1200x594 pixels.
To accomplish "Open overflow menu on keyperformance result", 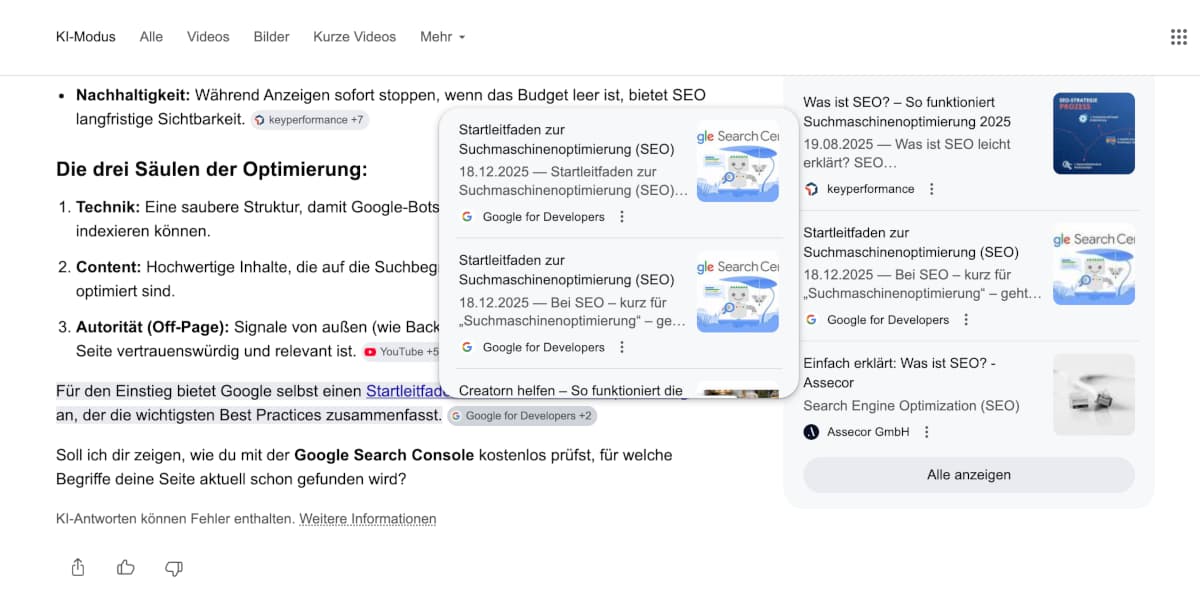I will [932, 189].
